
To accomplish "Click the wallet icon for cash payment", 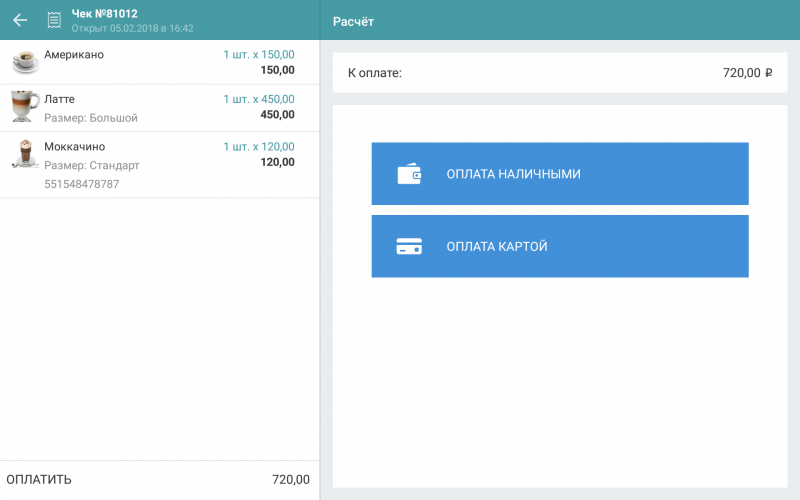I will 409,174.
